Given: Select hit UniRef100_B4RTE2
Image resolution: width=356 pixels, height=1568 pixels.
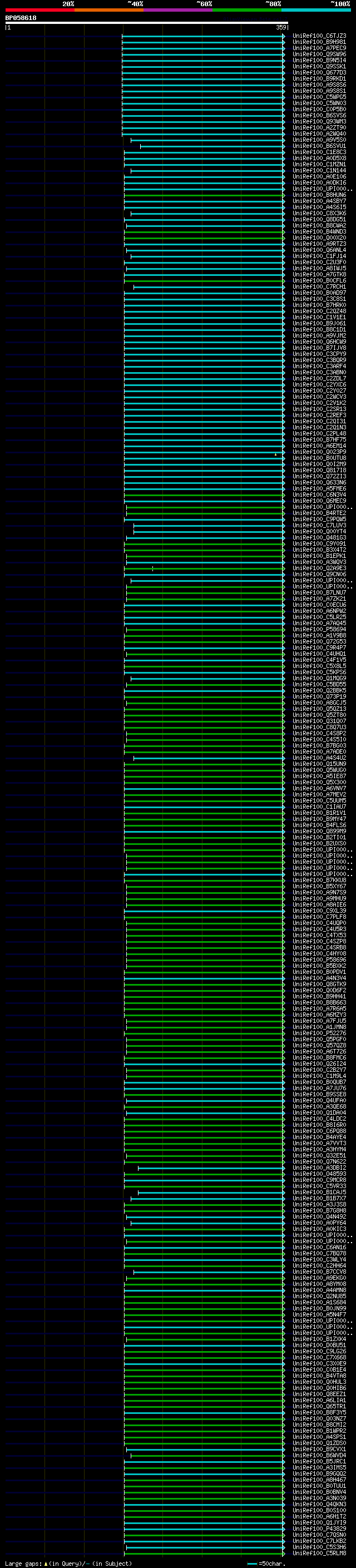Looking at the screenshot, I should (x=319, y=513).
